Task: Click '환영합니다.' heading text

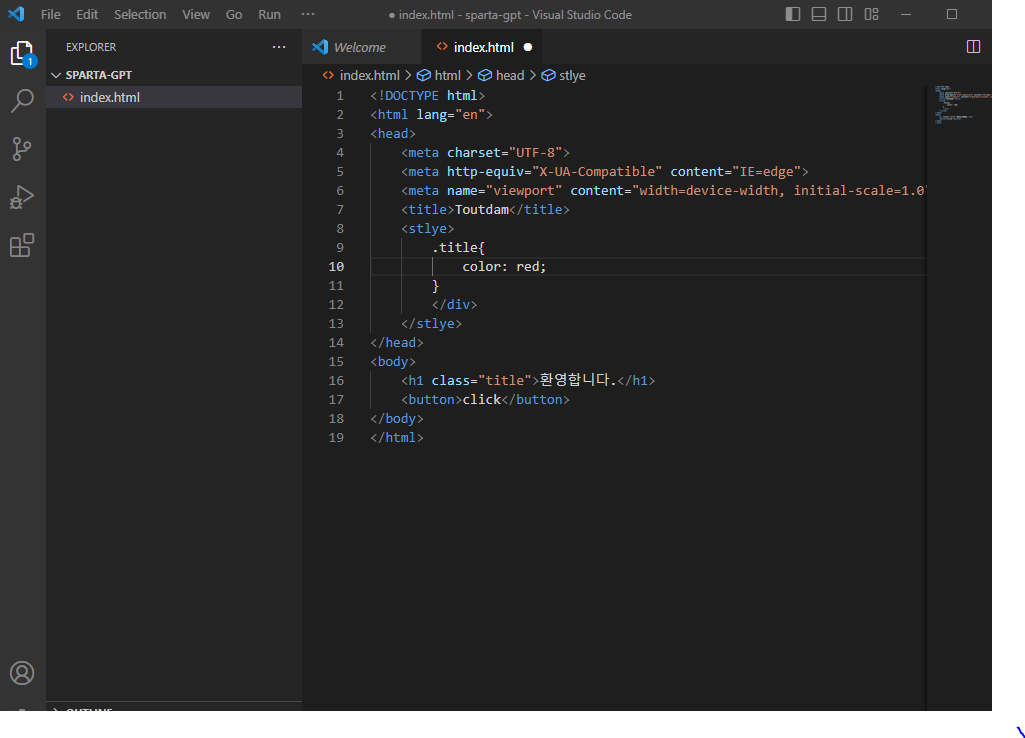Action: pyautogui.click(x=578, y=380)
